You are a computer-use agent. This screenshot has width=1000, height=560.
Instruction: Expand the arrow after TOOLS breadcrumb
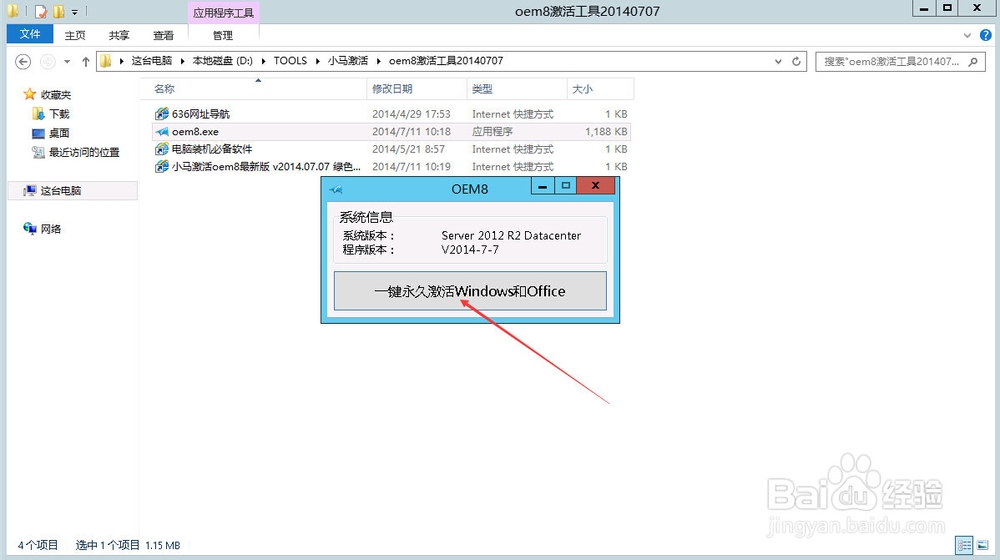tap(317, 61)
